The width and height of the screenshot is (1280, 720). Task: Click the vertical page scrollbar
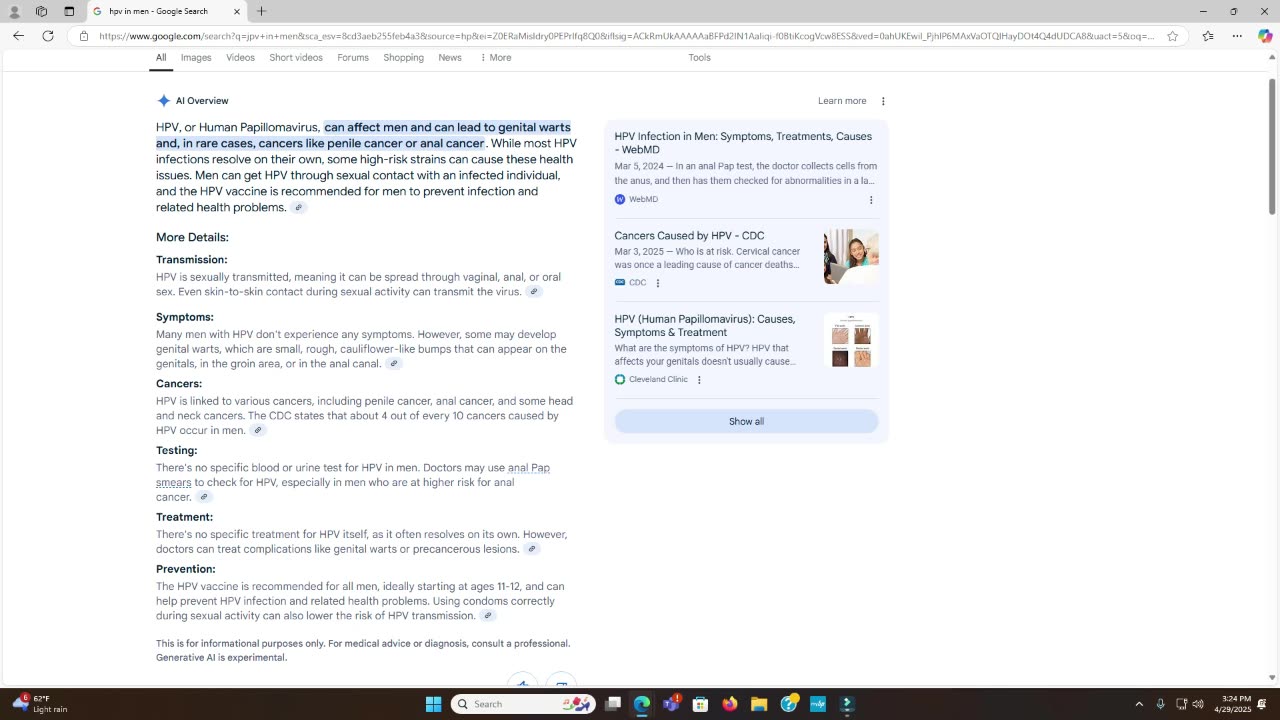[1272, 146]
